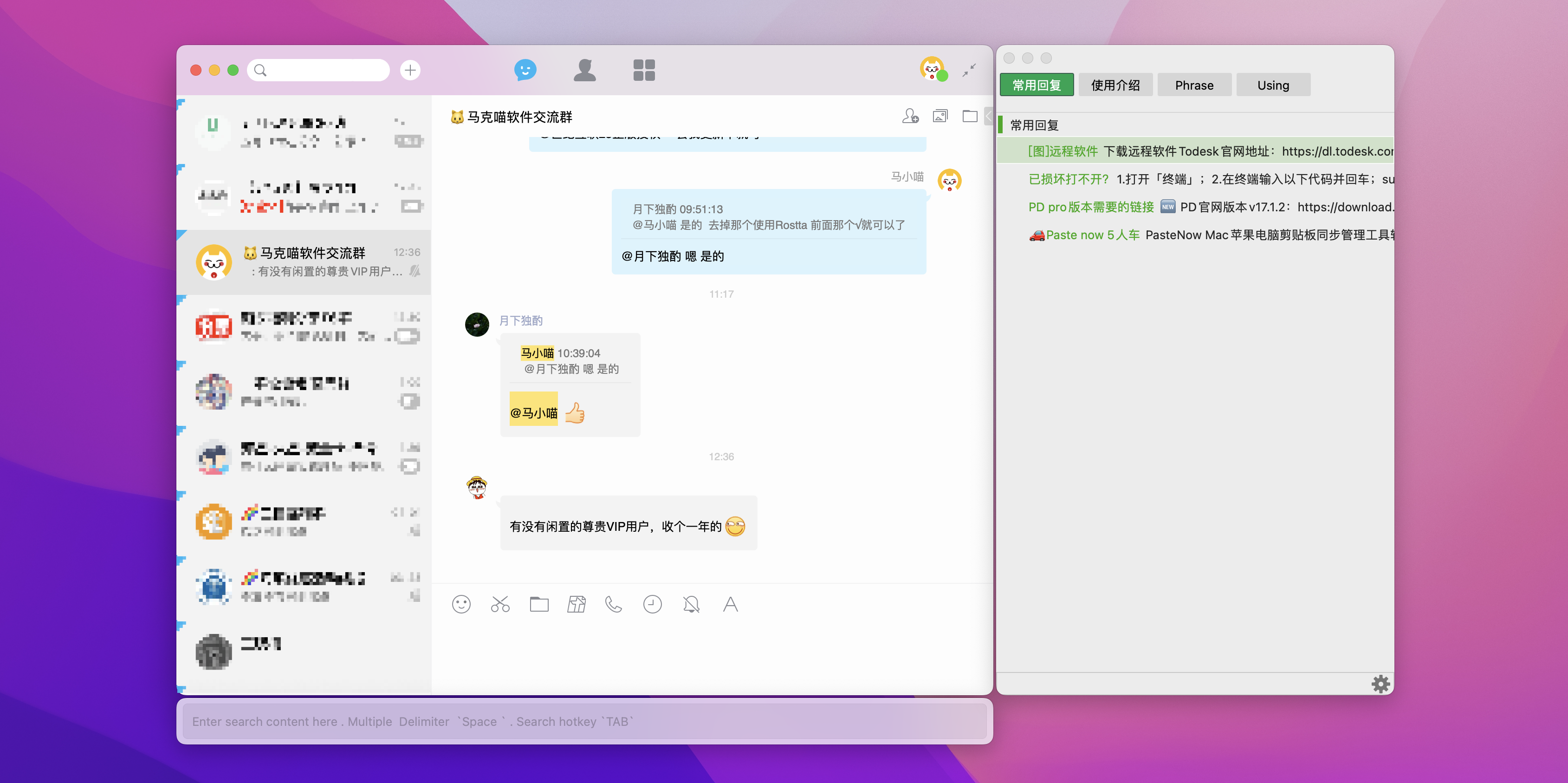1568x783 pixels.
Task: Open the chats tab smiley icon
Action: pos(525,70)
